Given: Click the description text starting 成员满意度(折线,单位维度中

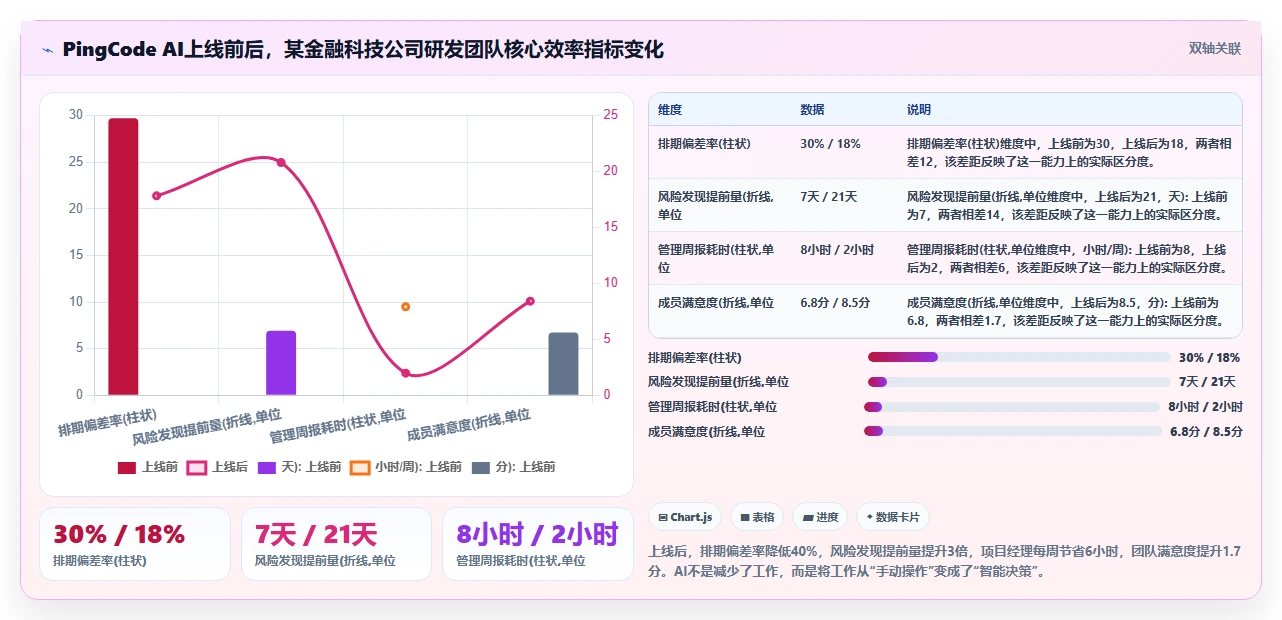Looking at the screenshot, I should (x=1067, y=312).
